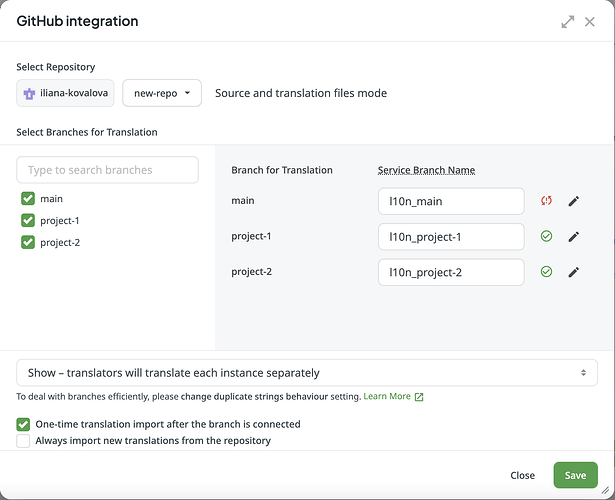Screen dimensions: 615x500
Task: Click main in the Branch for Translation column
Action: click(x=243, y=200)
